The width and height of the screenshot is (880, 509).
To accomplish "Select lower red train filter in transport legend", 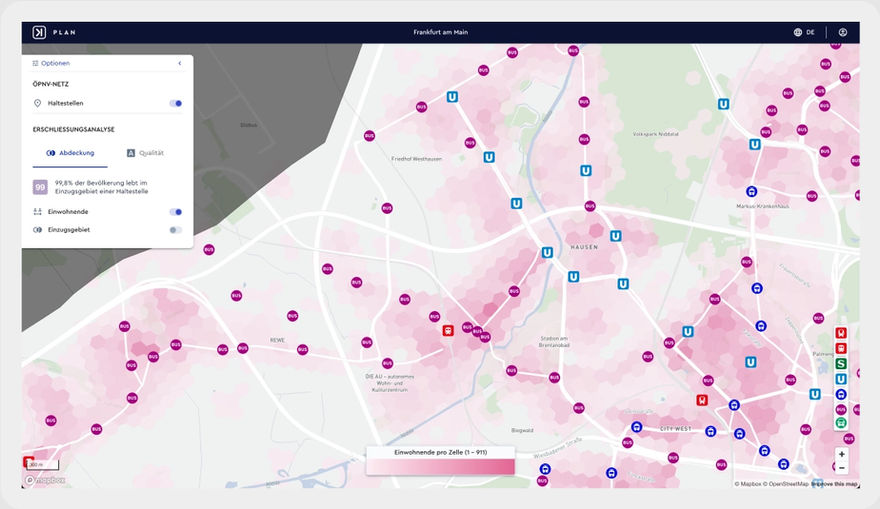I will 841,348.
